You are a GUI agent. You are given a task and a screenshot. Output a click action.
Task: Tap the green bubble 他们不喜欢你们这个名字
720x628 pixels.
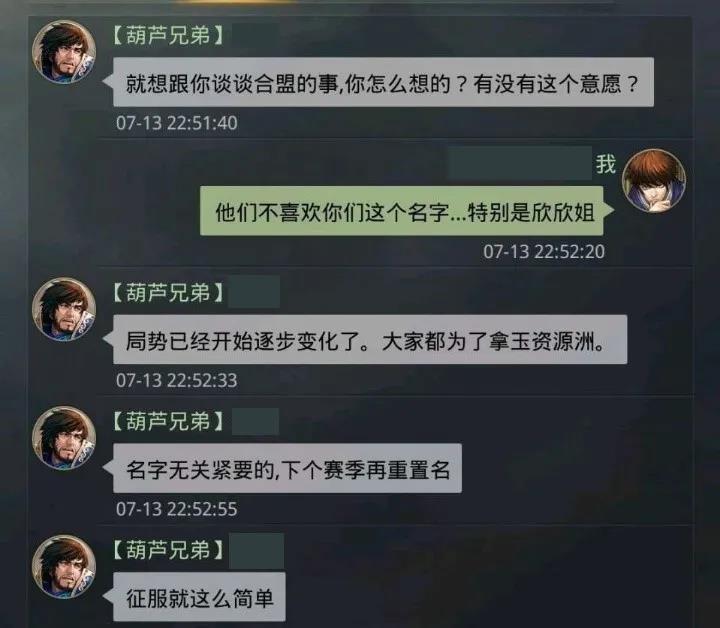402,211
